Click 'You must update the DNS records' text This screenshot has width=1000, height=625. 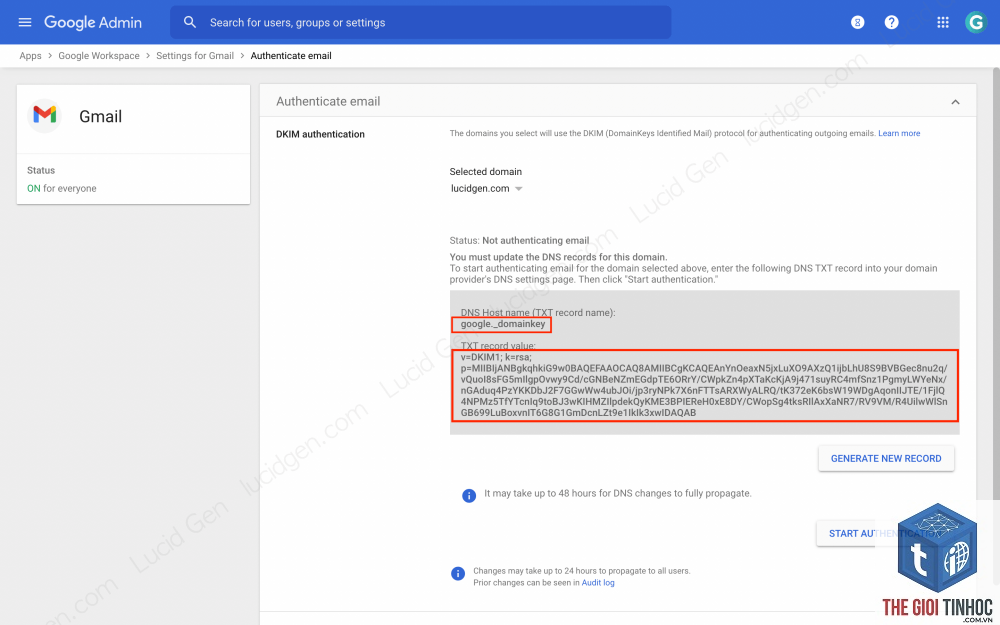pos(558,257)
